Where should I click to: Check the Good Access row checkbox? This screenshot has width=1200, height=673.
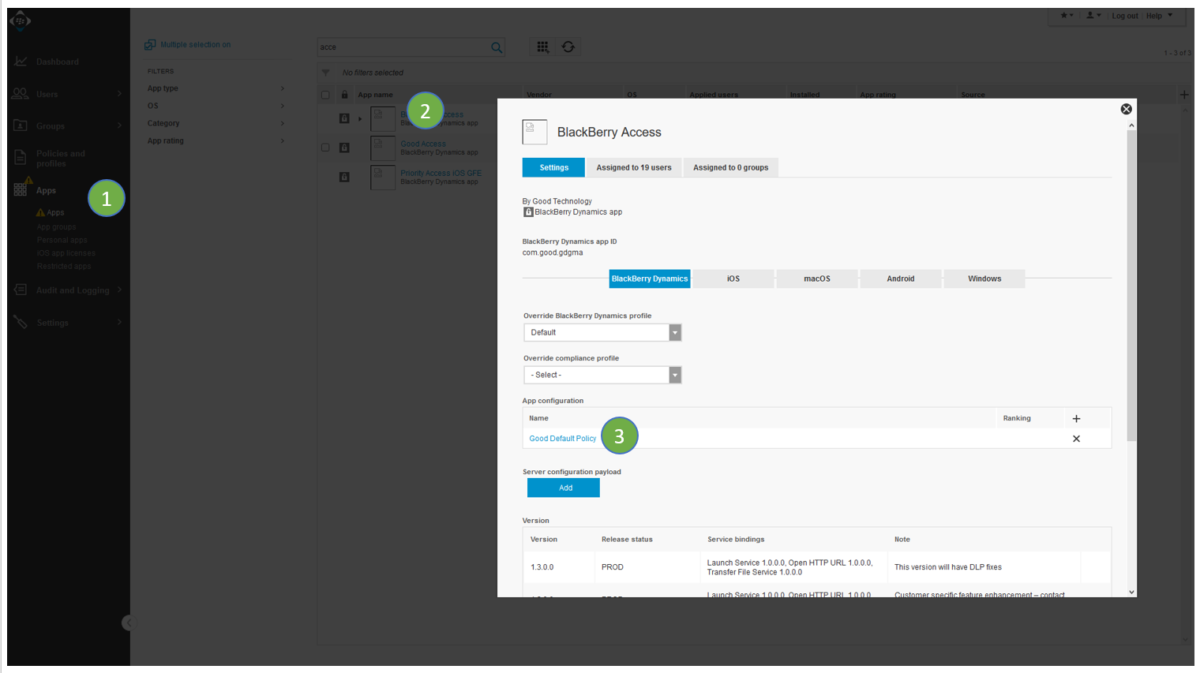(x=325, y=148)
